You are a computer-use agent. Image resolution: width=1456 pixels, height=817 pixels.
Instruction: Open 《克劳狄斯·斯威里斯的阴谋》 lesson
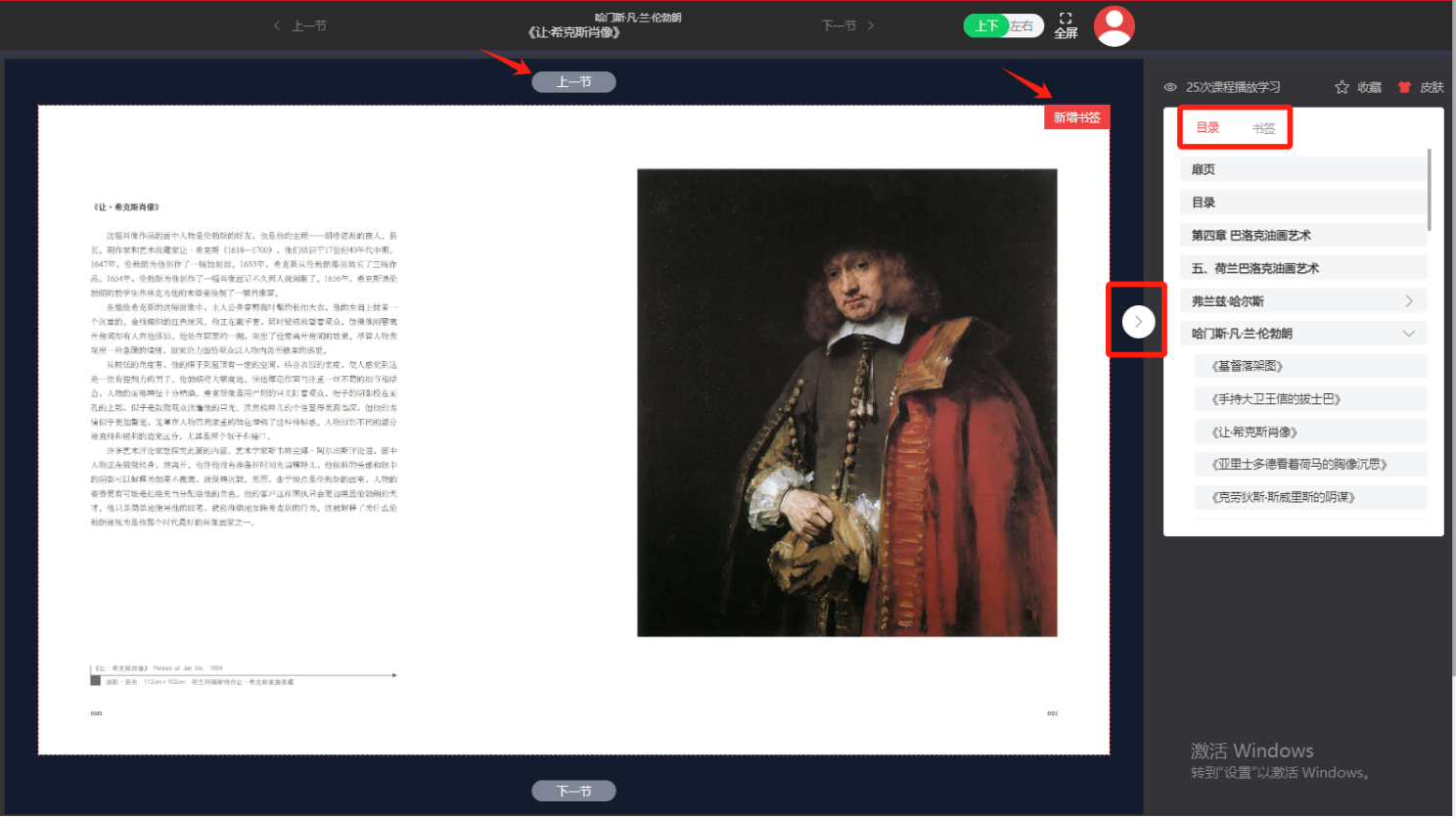[1311, 497]
